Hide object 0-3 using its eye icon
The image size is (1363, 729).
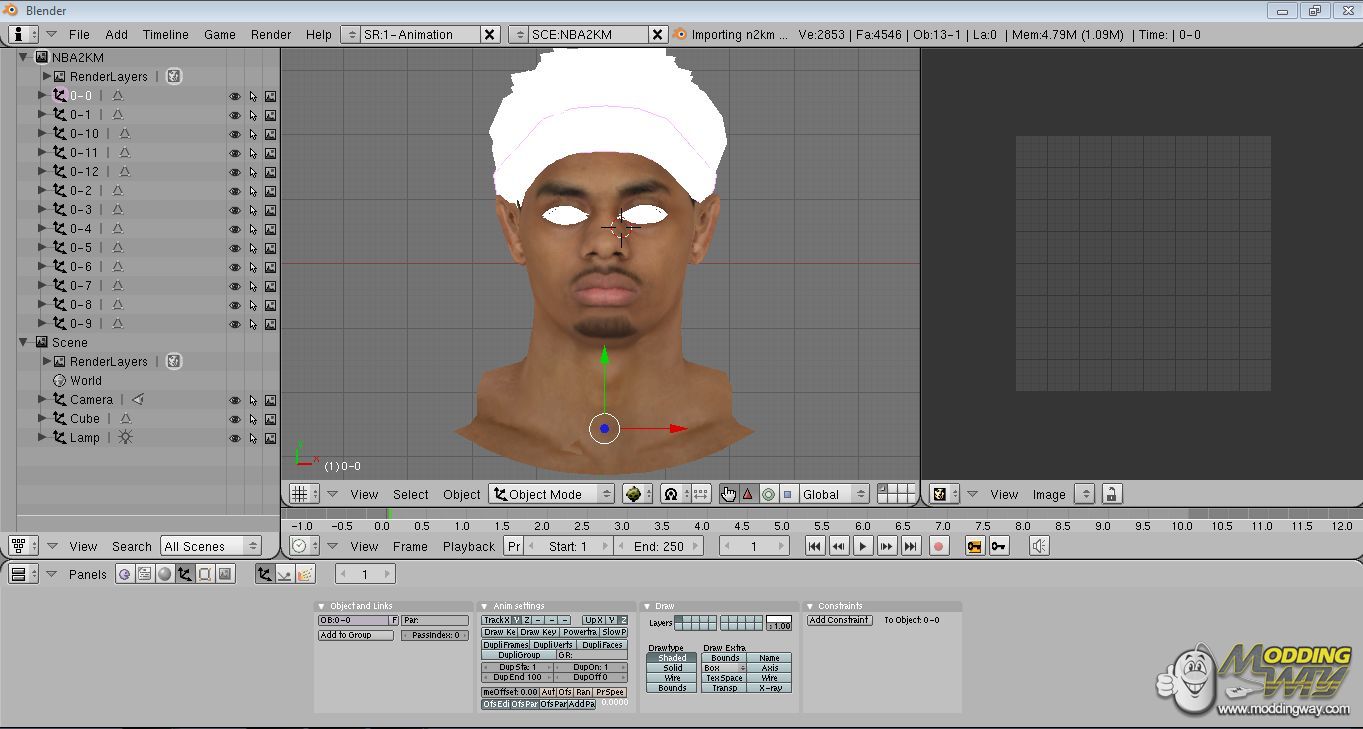click(x=235, y=210)
